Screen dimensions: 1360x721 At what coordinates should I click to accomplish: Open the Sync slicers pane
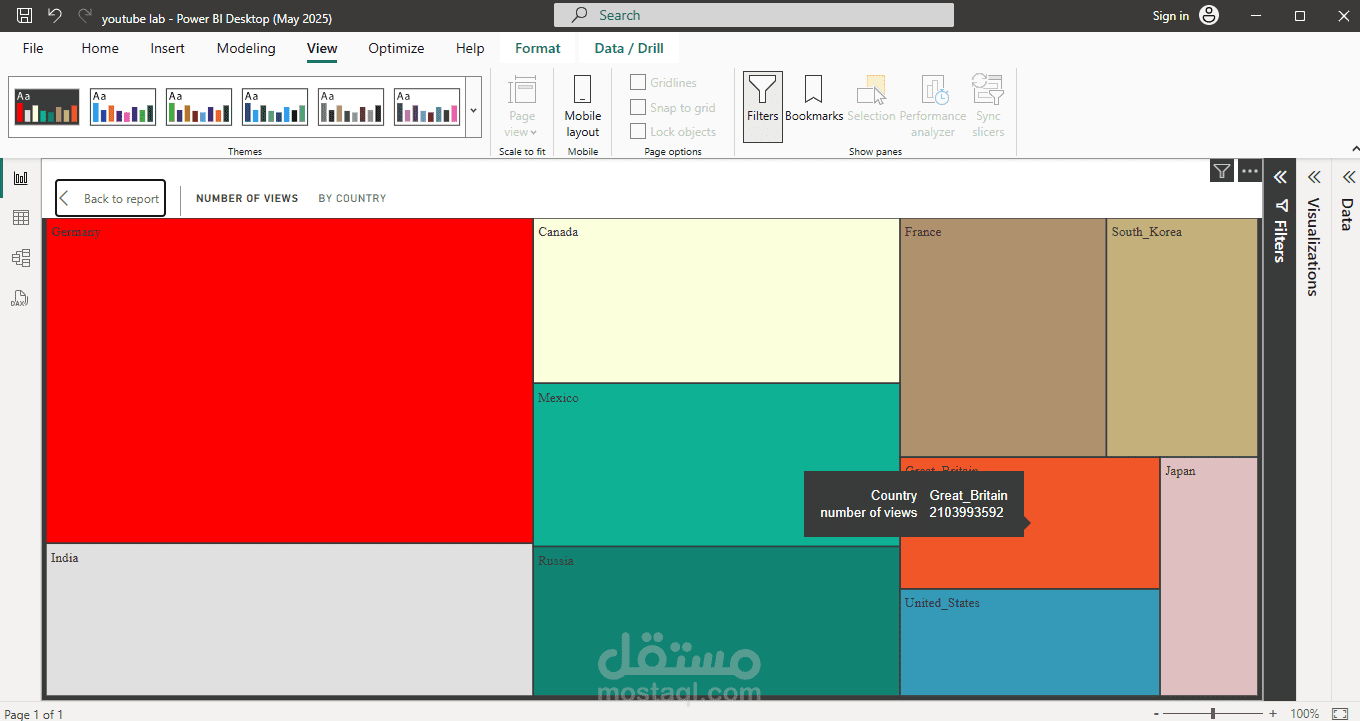tap(988, 107)
